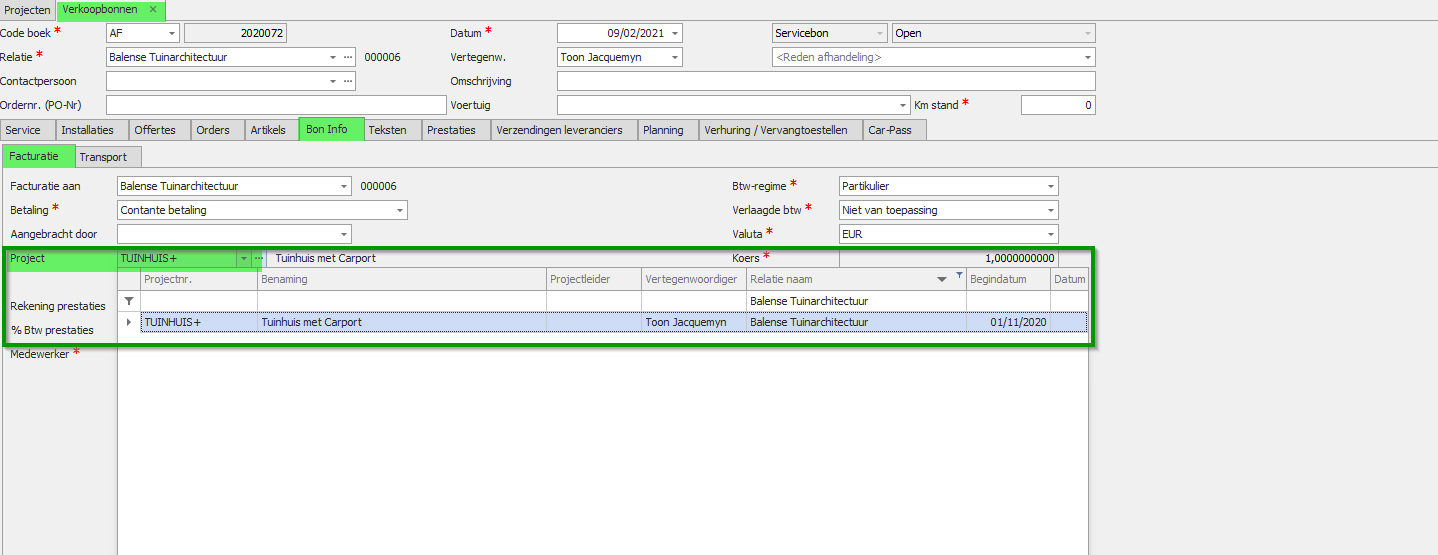Open the Btw-regime dropdown showing Partikulier
The image size is (1438, 555).
(1051, 186)
